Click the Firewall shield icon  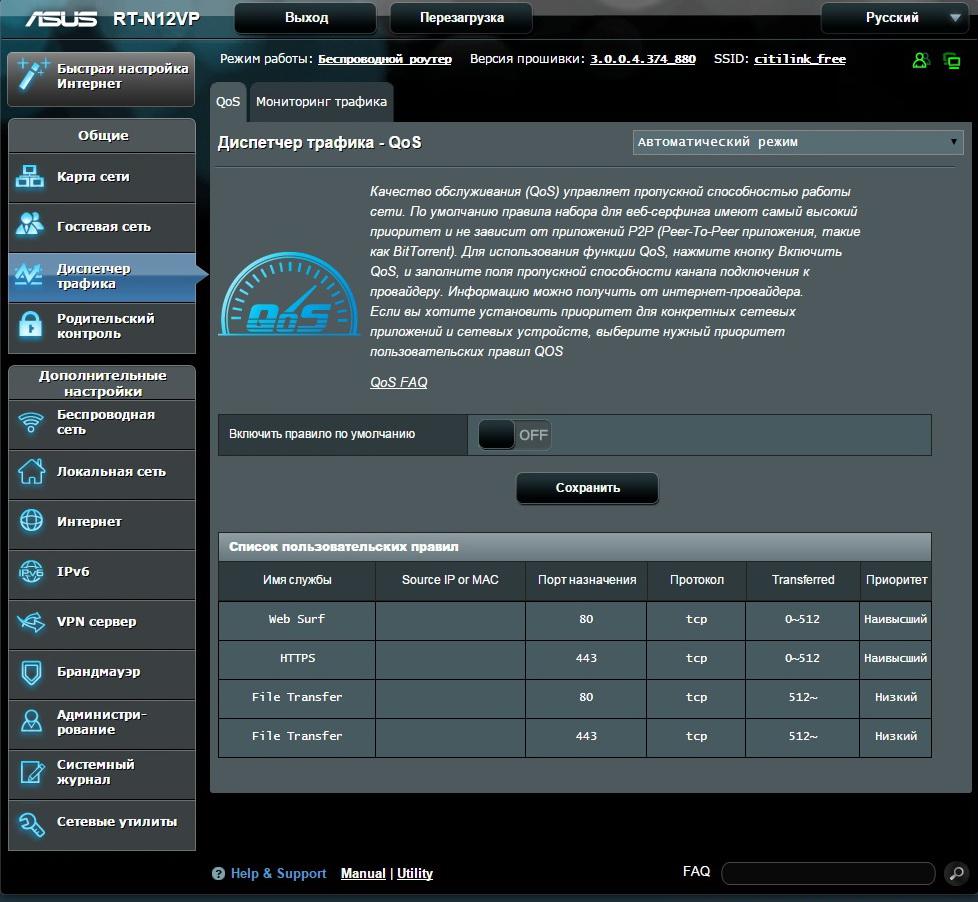point(31,672)
